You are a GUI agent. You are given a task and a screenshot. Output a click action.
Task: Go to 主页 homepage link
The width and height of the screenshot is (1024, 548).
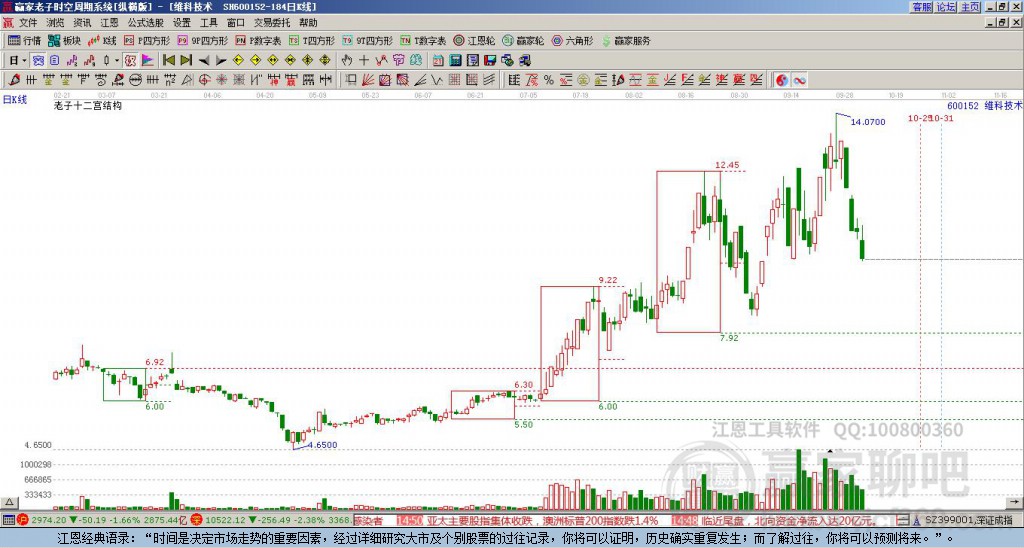point(970,7)
